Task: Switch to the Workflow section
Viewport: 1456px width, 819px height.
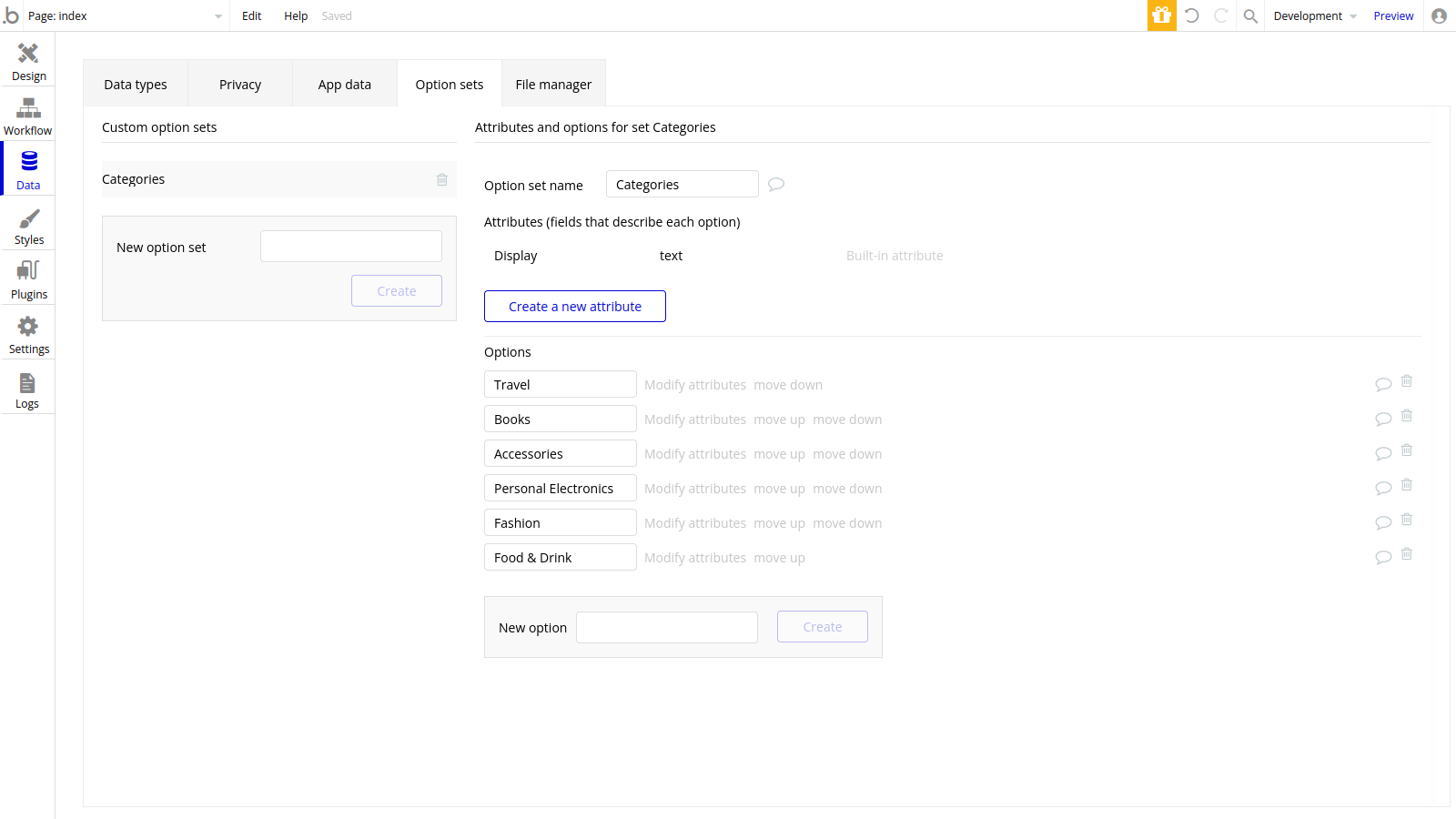Action: [27, 115]
